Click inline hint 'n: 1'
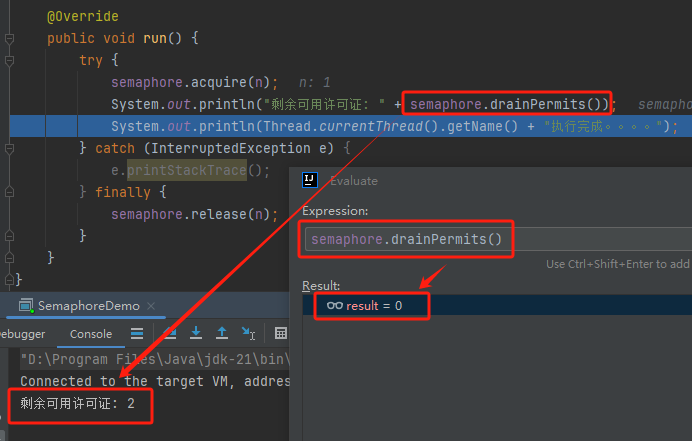Screen dimensions: 692x441 (314, 83)
